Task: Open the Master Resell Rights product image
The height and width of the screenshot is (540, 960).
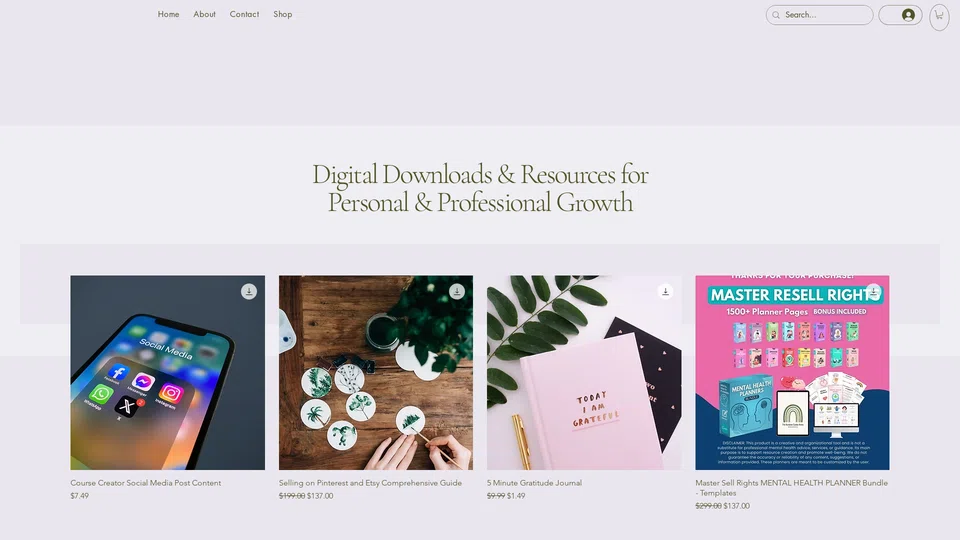Action: click(x=792, y=372)
